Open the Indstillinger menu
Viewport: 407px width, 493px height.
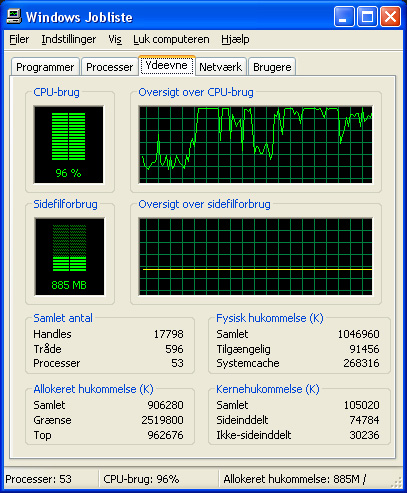point(69,39)
